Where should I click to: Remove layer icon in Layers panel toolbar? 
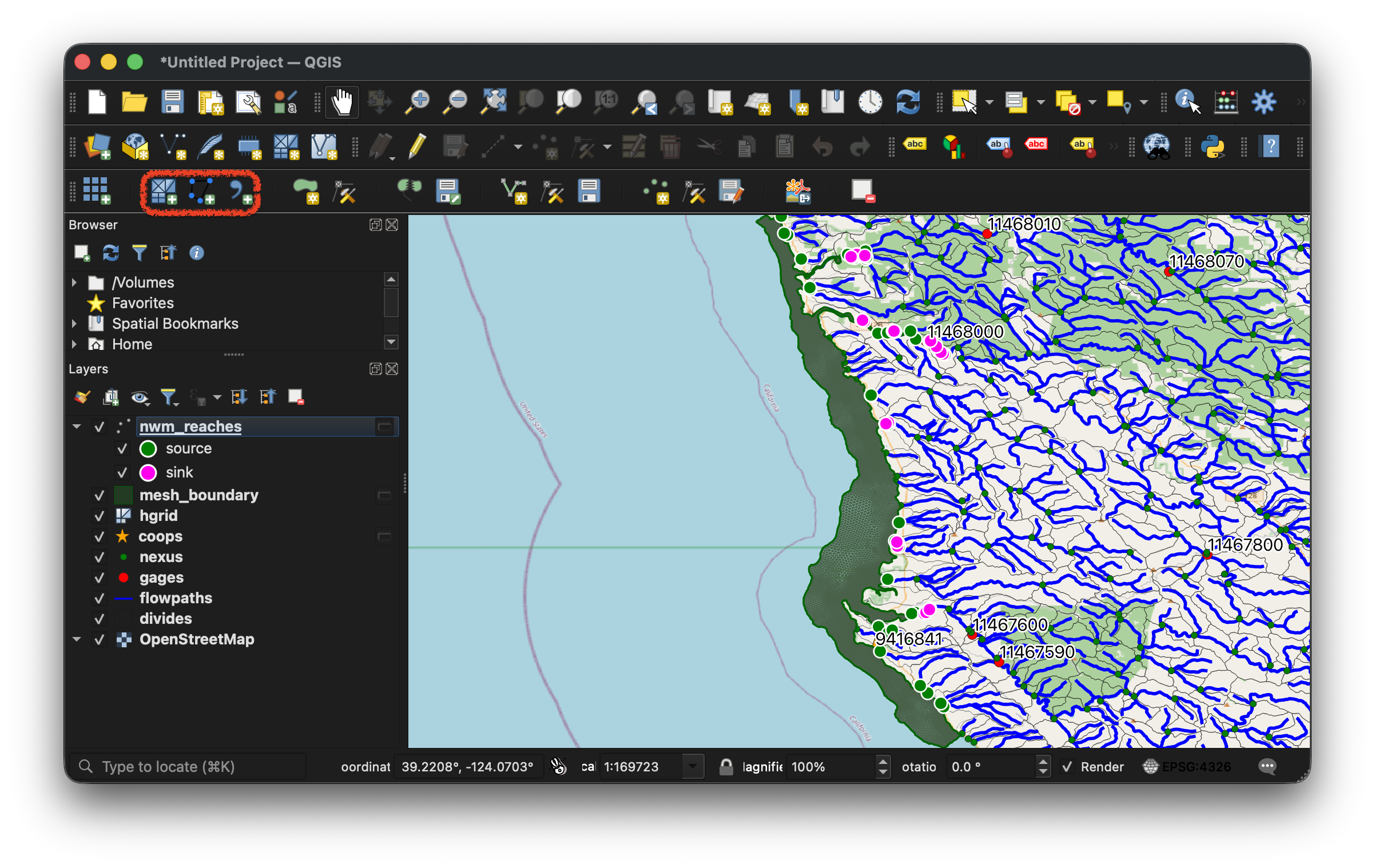[x=296, y=397]
